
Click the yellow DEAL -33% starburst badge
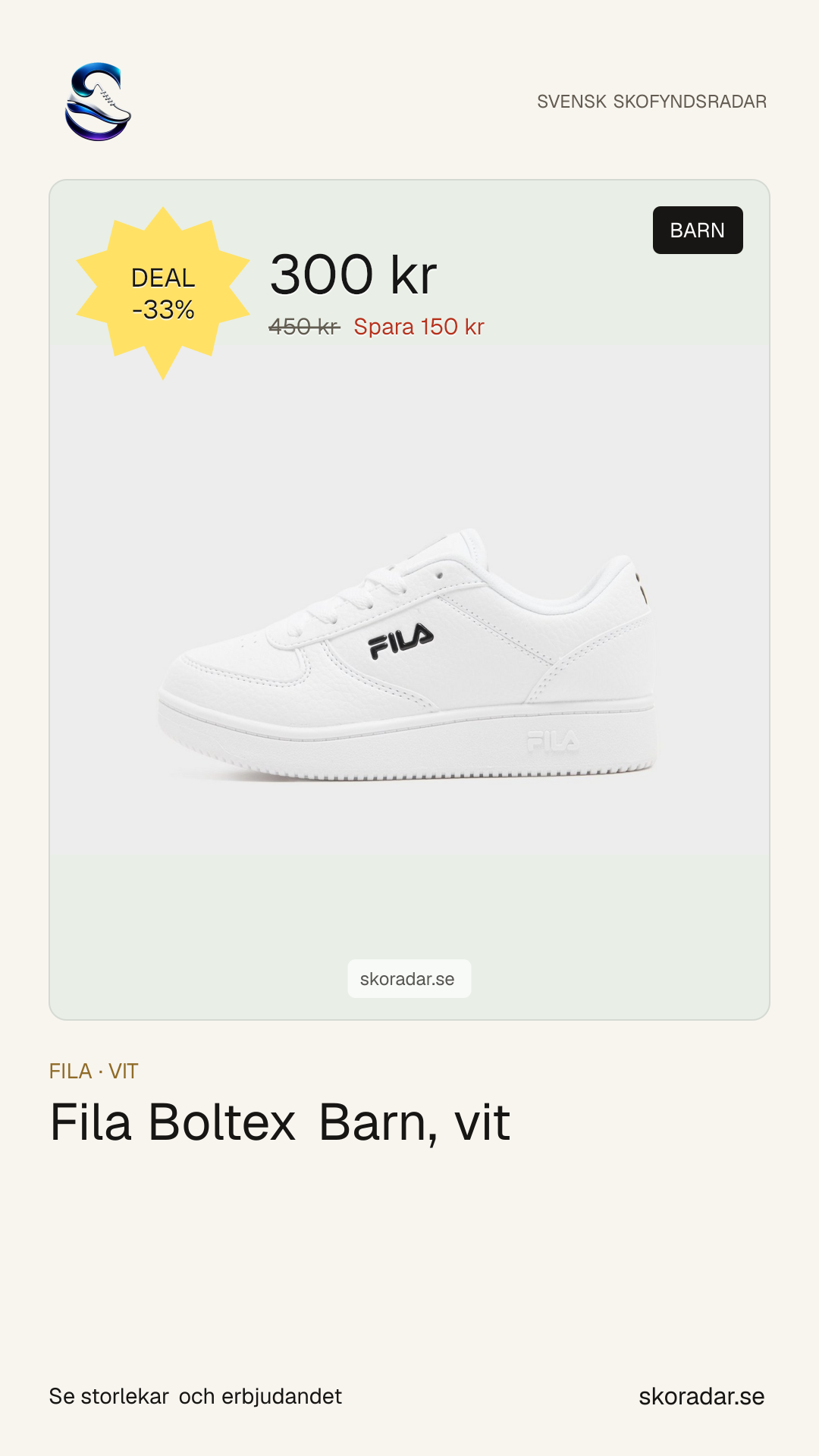(163, 293)
